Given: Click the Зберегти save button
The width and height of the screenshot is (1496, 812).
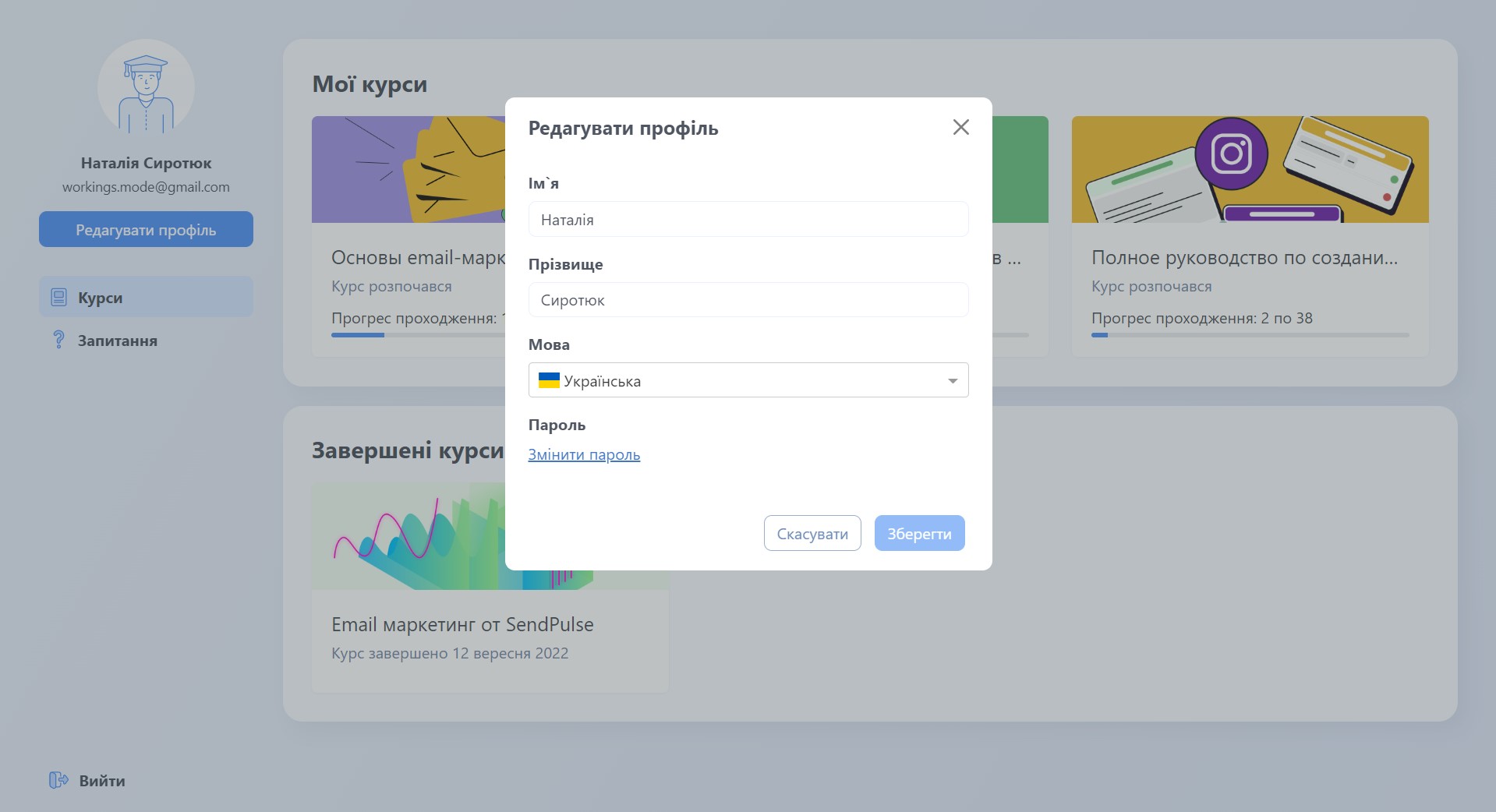Looking at the screenshot, I should (x=919, y=533).
